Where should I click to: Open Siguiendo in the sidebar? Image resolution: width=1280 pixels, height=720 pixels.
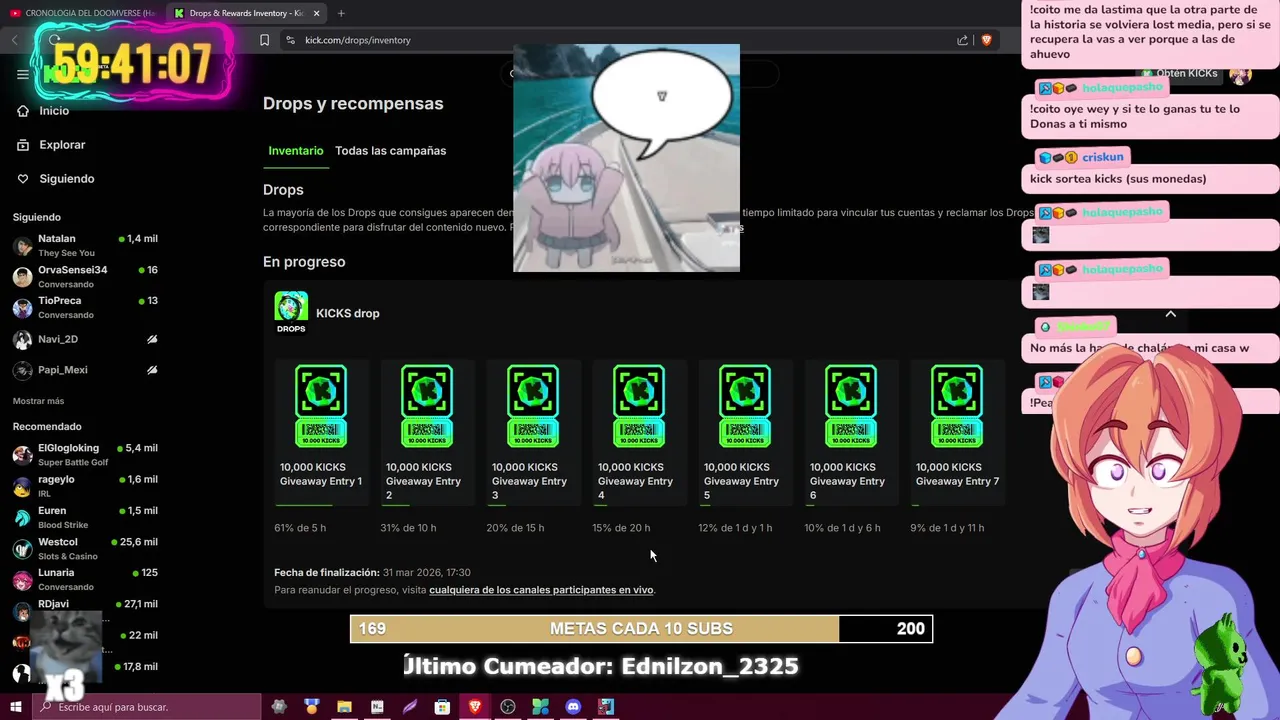[56, 179]
